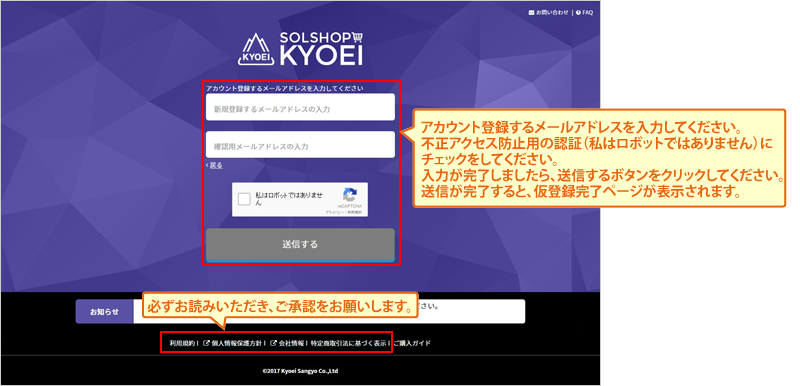Viewport: 800px width, 386px height.
Task: Open the お問い合わせ contact link
Action: coord(552,12)
